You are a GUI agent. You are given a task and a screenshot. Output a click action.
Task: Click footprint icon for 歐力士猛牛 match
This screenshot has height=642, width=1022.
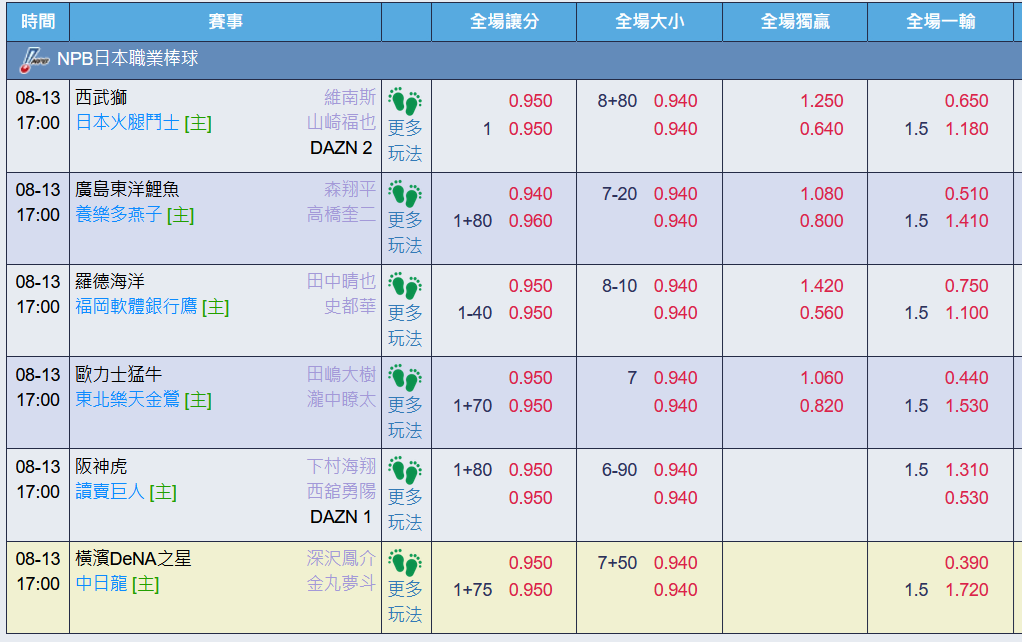tap(405, 378)
